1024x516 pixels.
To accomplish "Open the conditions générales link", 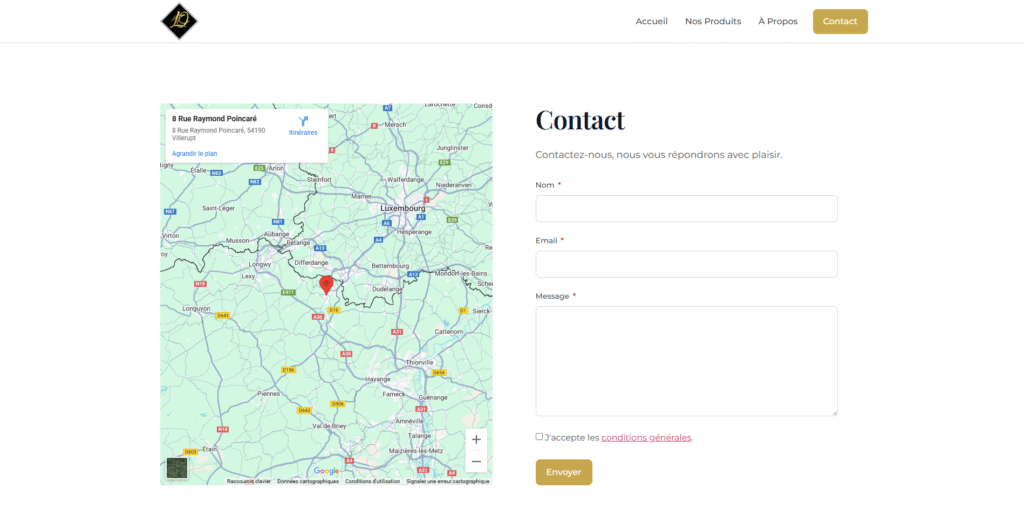I will [646, 438].
